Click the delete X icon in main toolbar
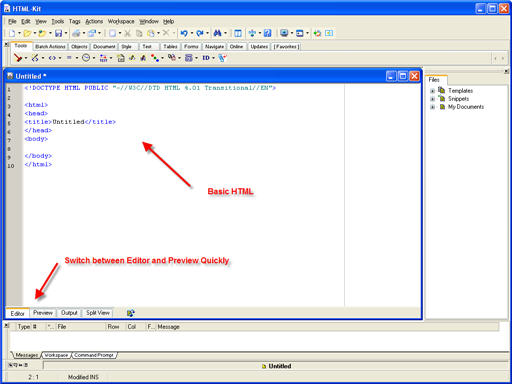This screenshot has width=512, height=384. tap(166, 33)
